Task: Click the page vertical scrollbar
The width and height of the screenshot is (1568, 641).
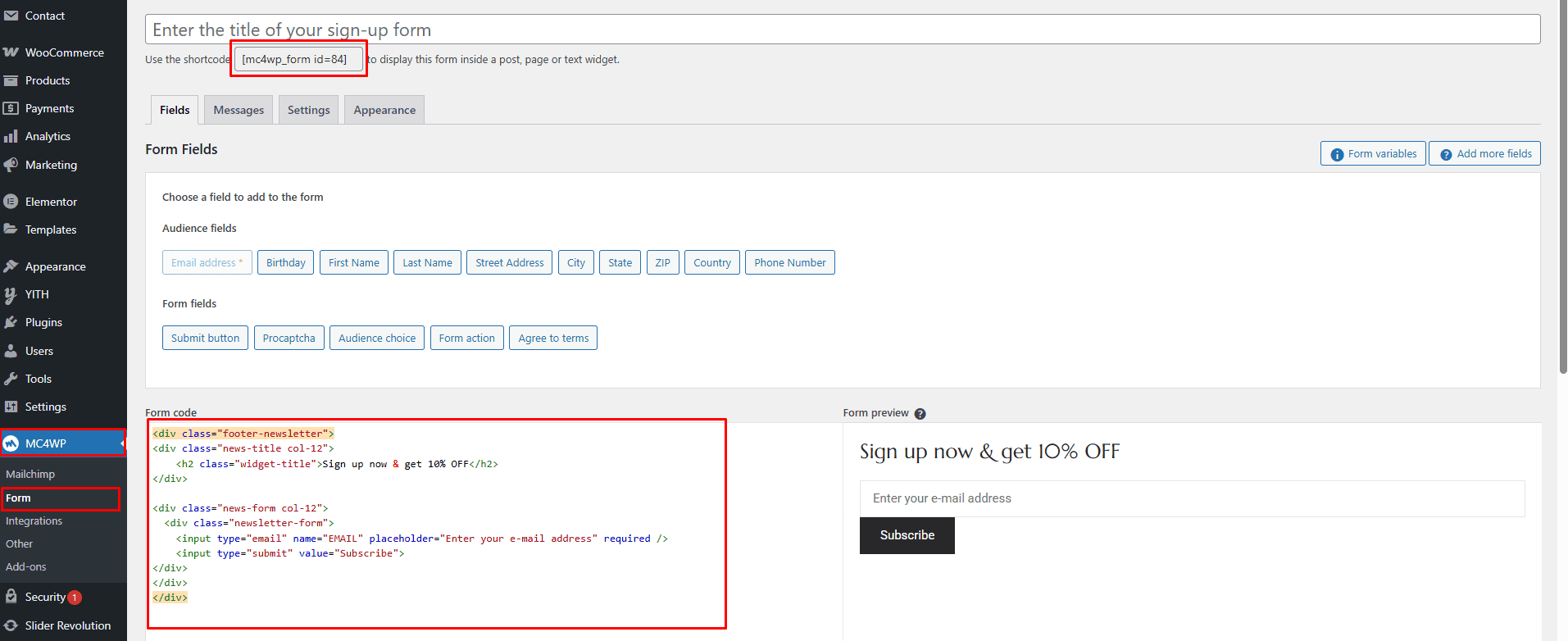Action: click(1563, 189)
